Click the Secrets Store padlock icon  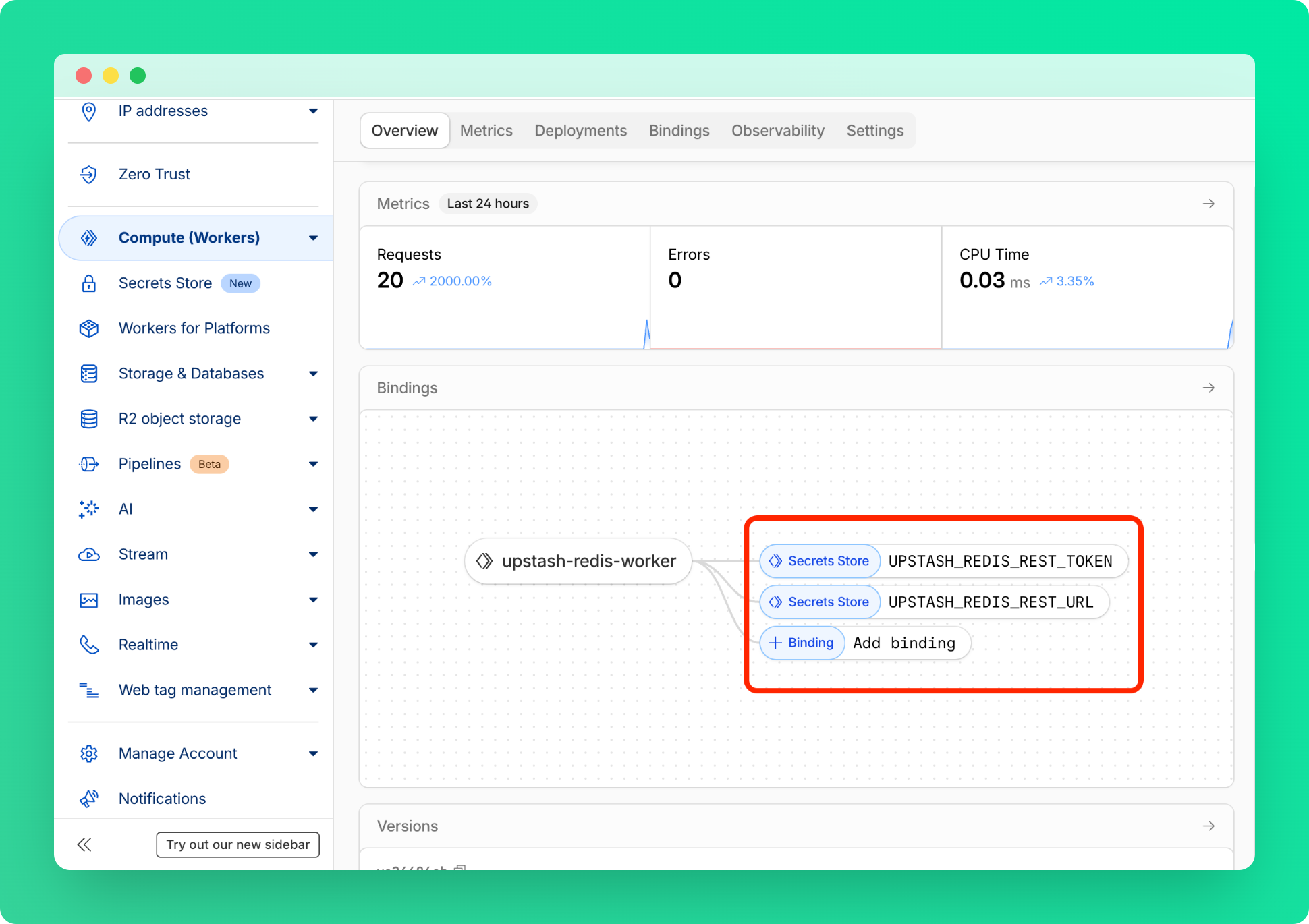(88, 283)
